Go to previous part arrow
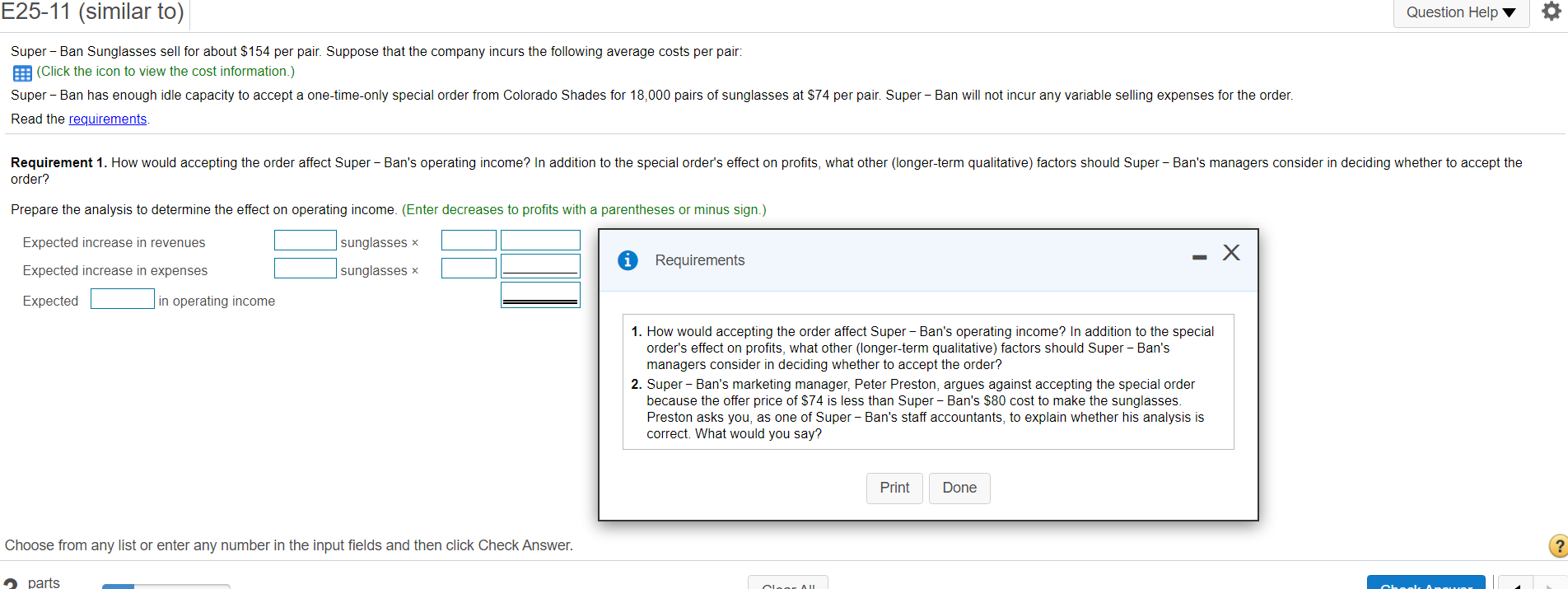 (x=1514, y=583)
